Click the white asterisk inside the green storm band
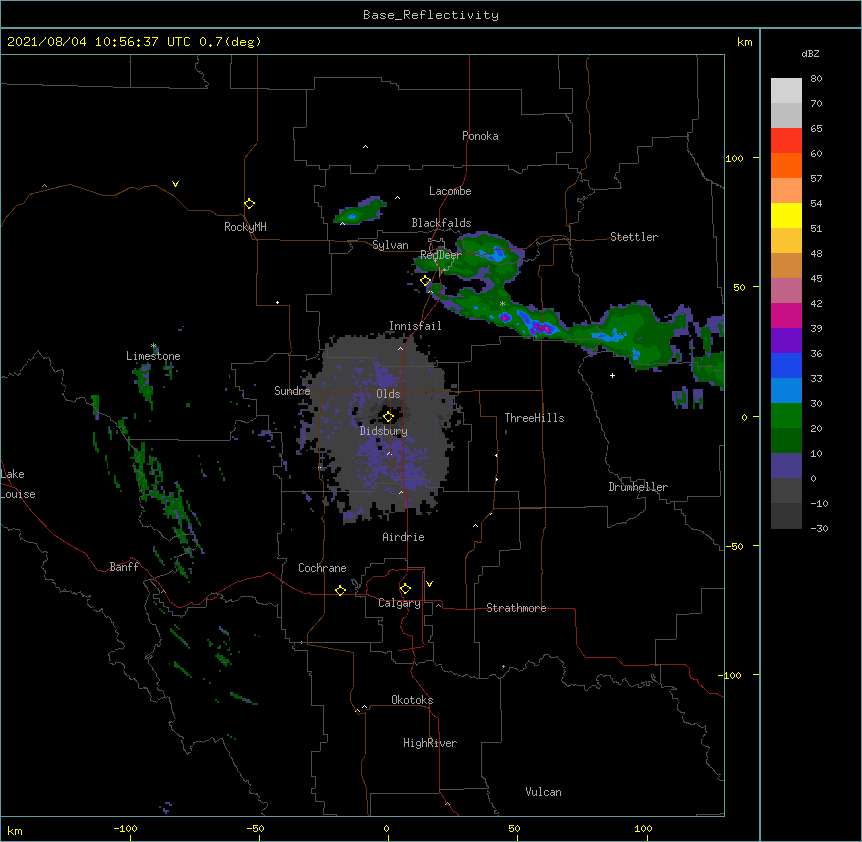The height and width of the screenshot is (842, 862). point(502,304)
